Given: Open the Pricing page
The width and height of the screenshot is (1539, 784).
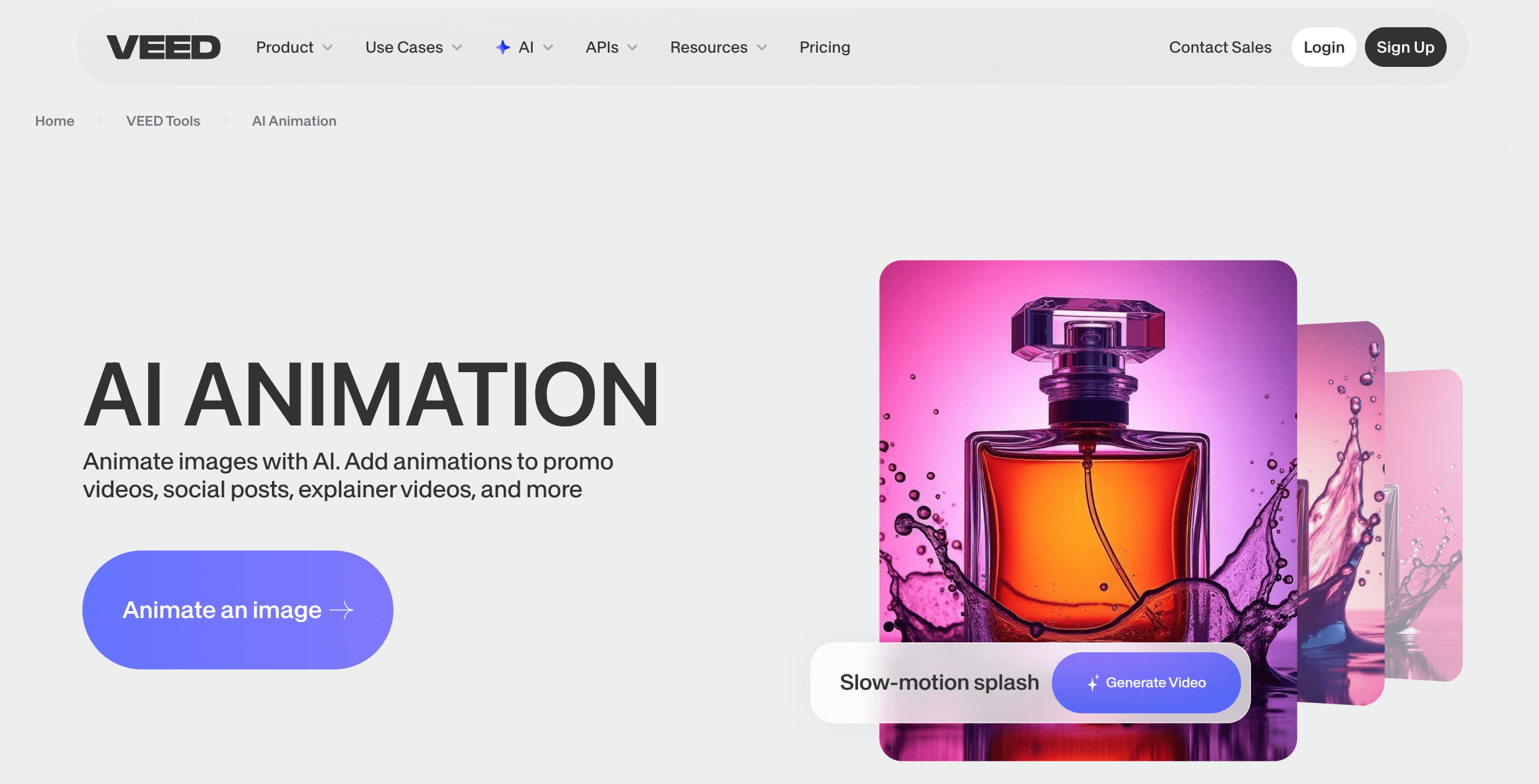Looking at the screenshot, I should pos(824,48).
